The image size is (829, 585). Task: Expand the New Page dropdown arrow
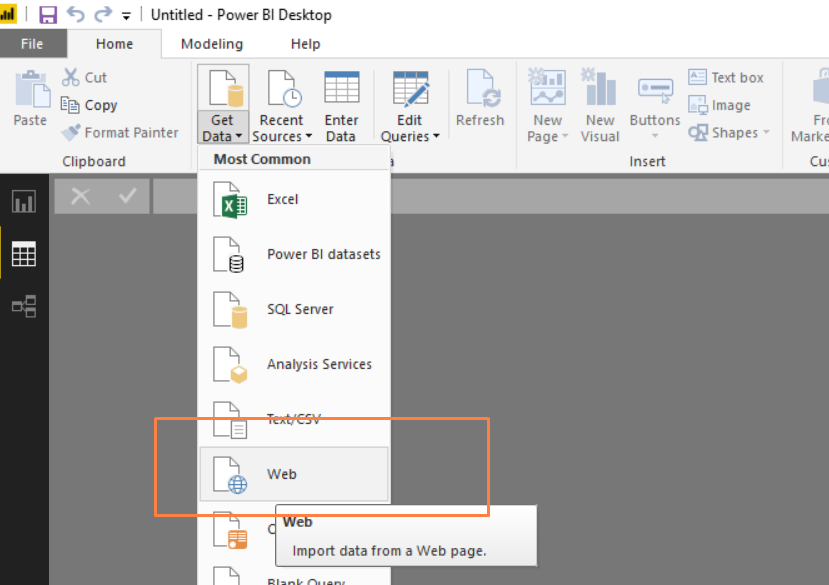click(565, 136)
